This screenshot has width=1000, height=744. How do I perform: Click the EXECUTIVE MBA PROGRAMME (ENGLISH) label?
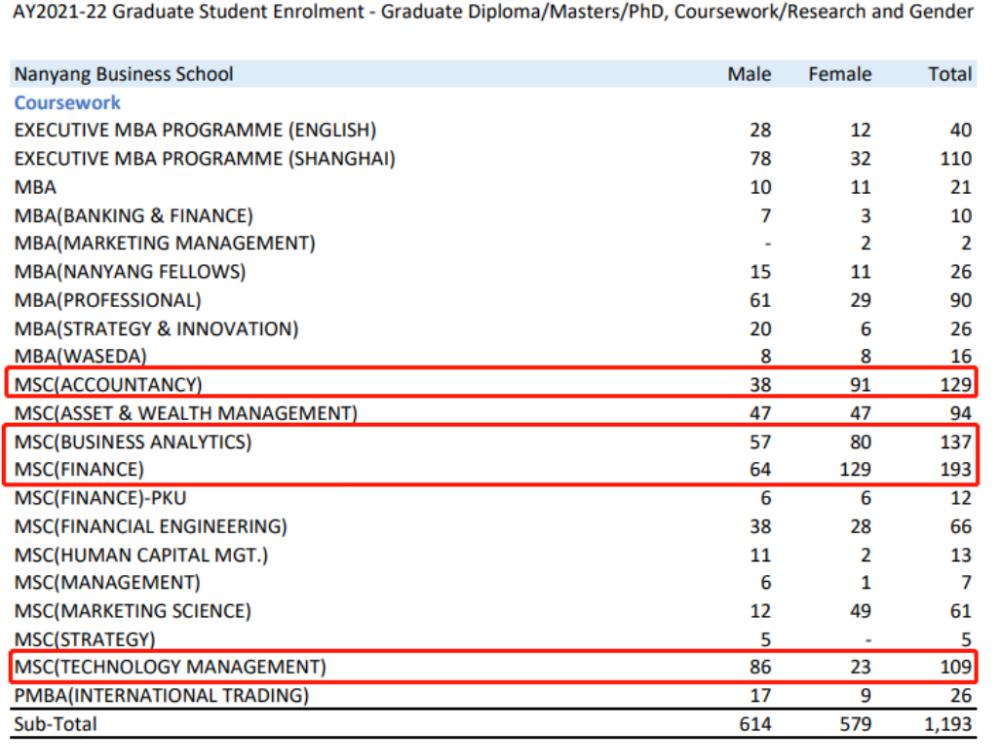coord(194,130)
